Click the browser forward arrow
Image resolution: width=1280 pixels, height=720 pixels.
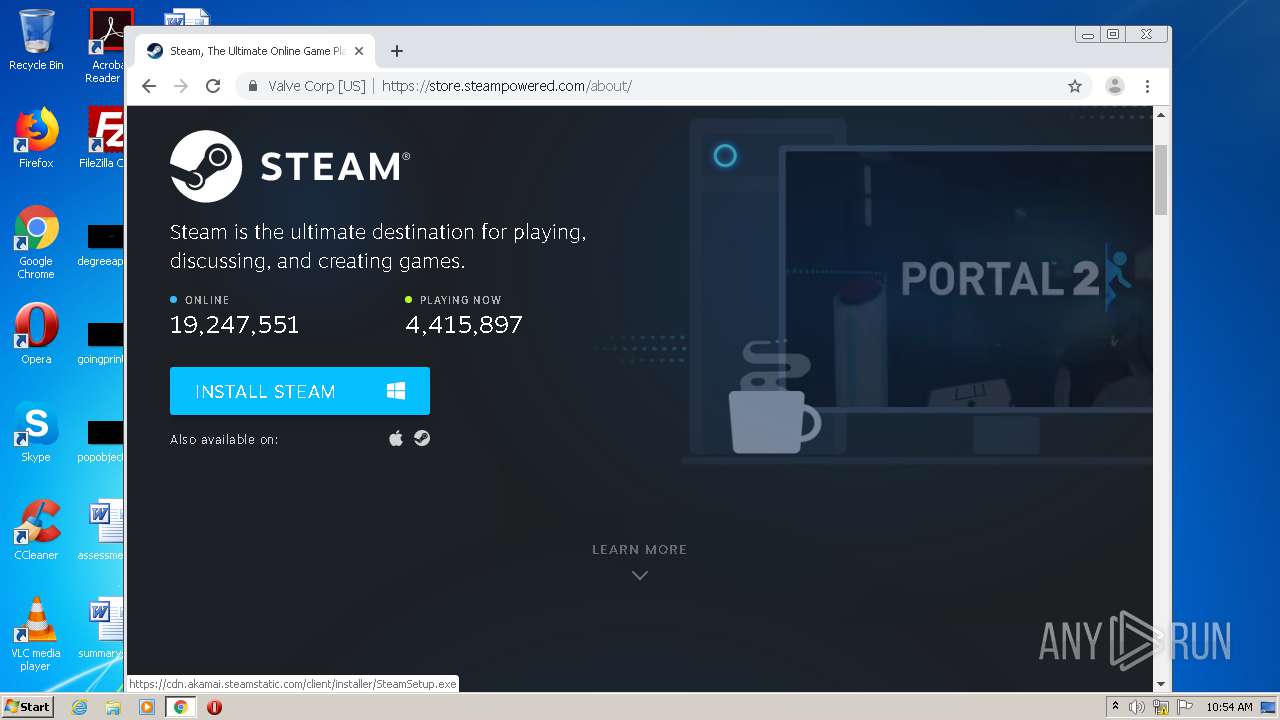[x=181, y=86]
